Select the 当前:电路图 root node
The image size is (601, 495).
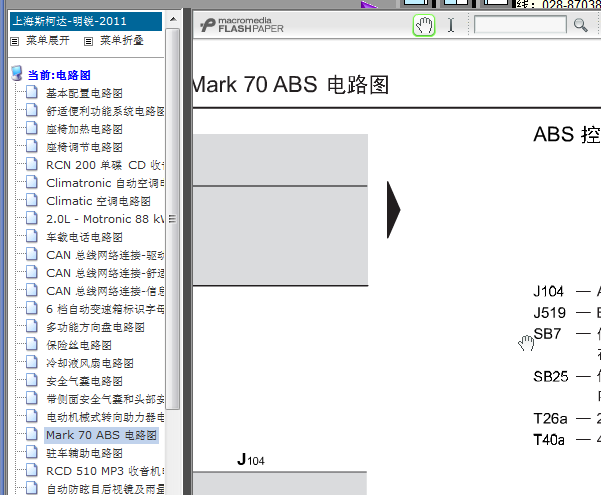click(x=59, y=75)
